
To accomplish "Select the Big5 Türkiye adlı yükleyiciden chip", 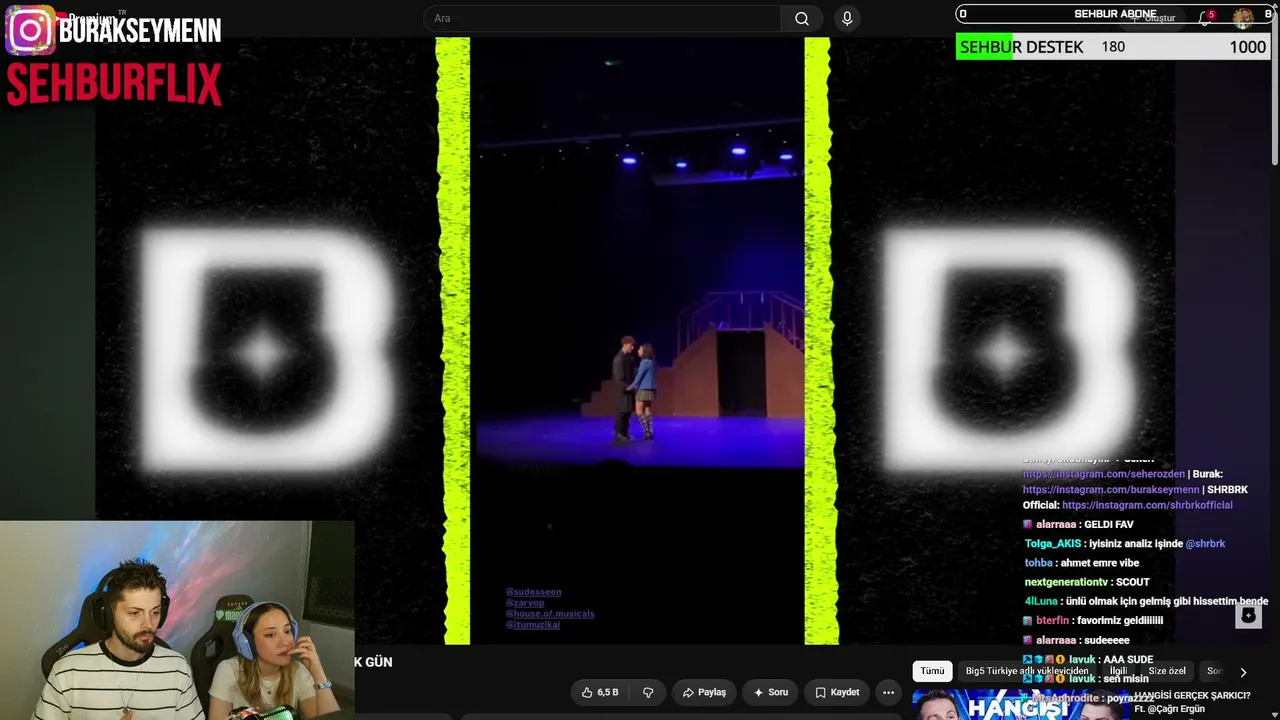I will click(x=1027, y=671).
